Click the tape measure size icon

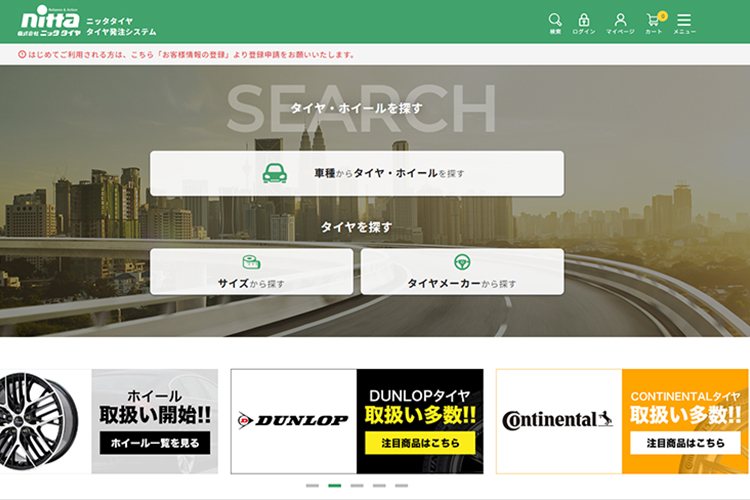251,262
